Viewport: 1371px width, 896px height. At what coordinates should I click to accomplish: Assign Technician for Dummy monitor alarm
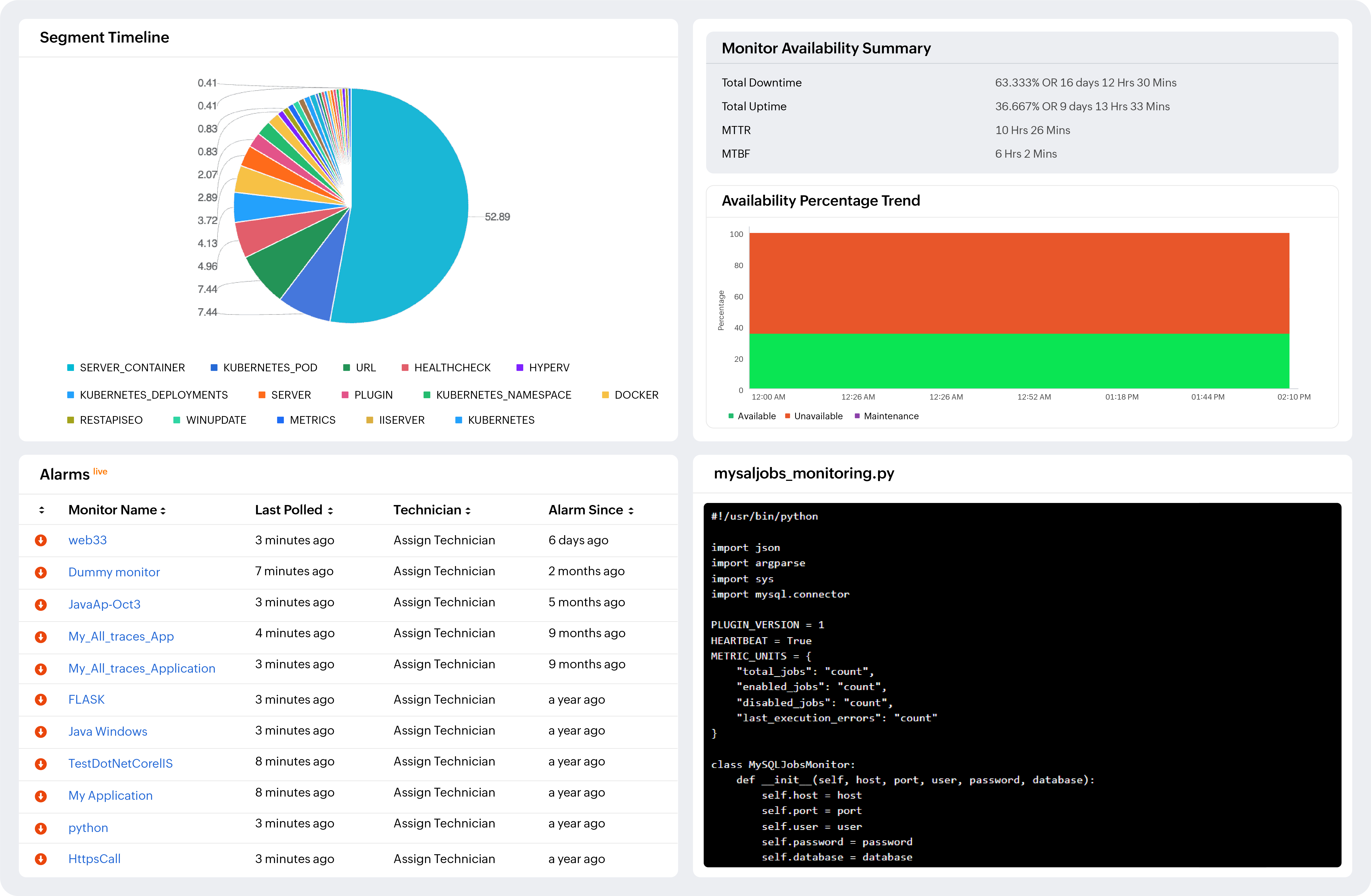(444, 571)
